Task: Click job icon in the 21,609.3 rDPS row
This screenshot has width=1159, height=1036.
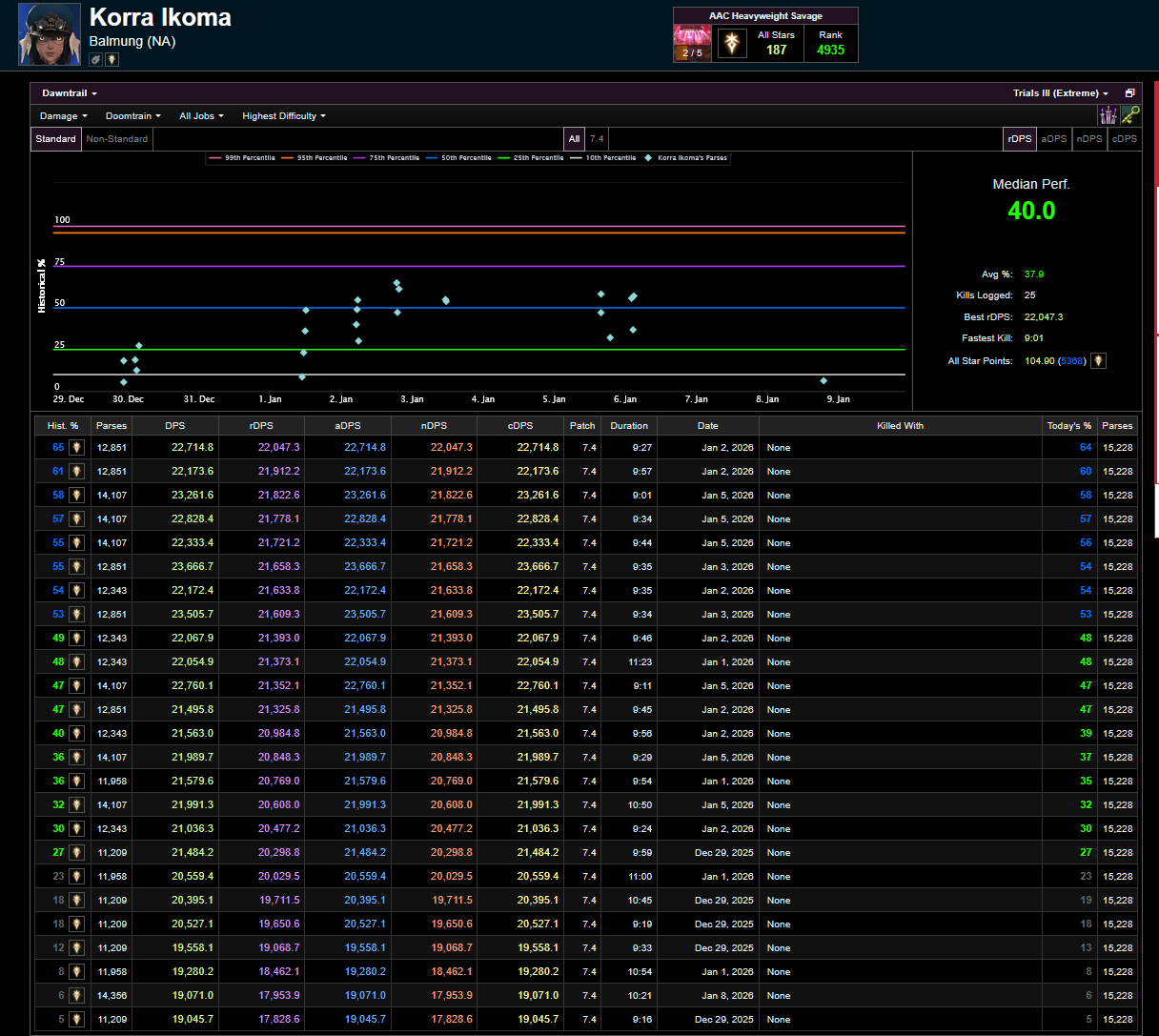Action: coord(76,614)
